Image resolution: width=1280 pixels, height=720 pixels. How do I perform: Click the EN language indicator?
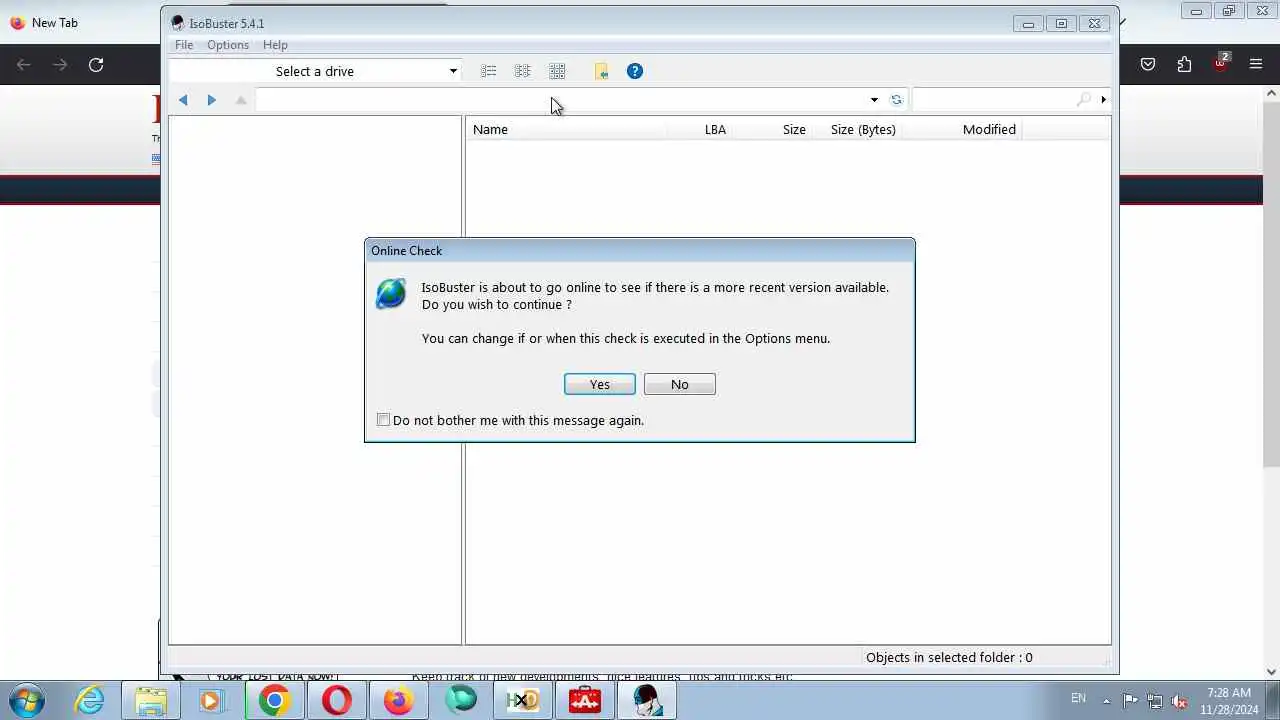[1078, 698]
